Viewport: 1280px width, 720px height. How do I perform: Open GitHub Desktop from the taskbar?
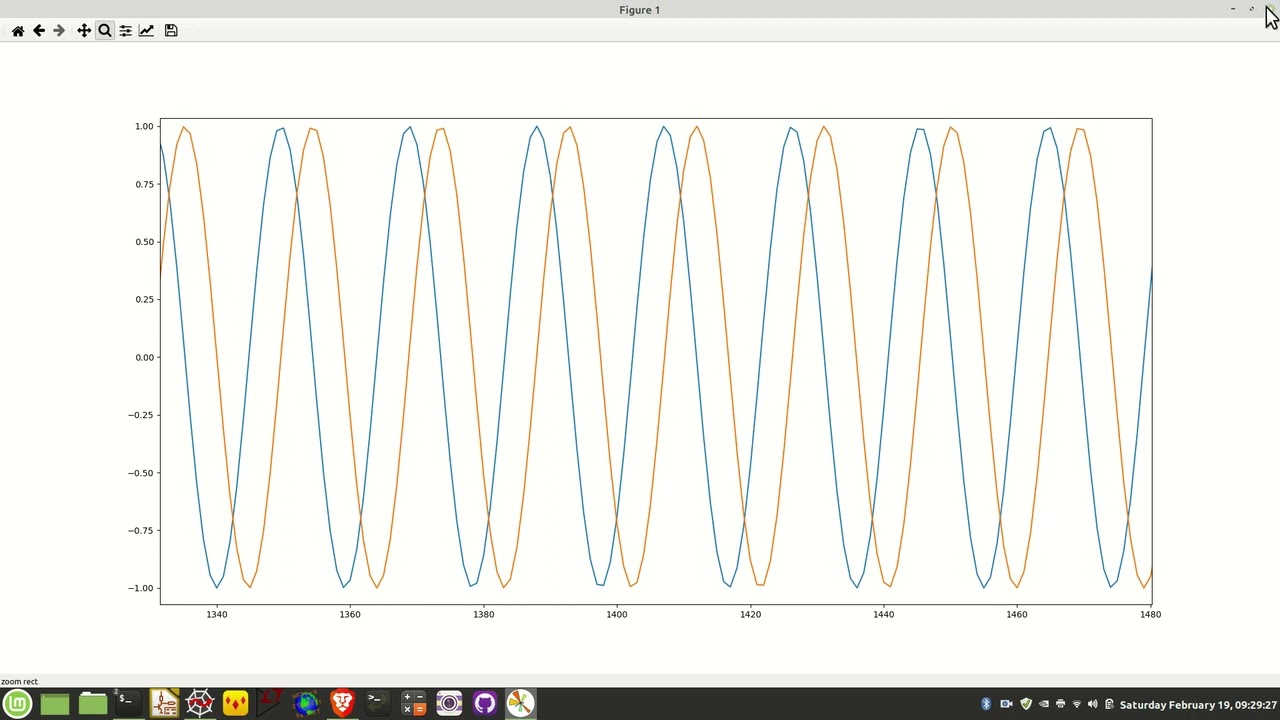tap(484, 704)
